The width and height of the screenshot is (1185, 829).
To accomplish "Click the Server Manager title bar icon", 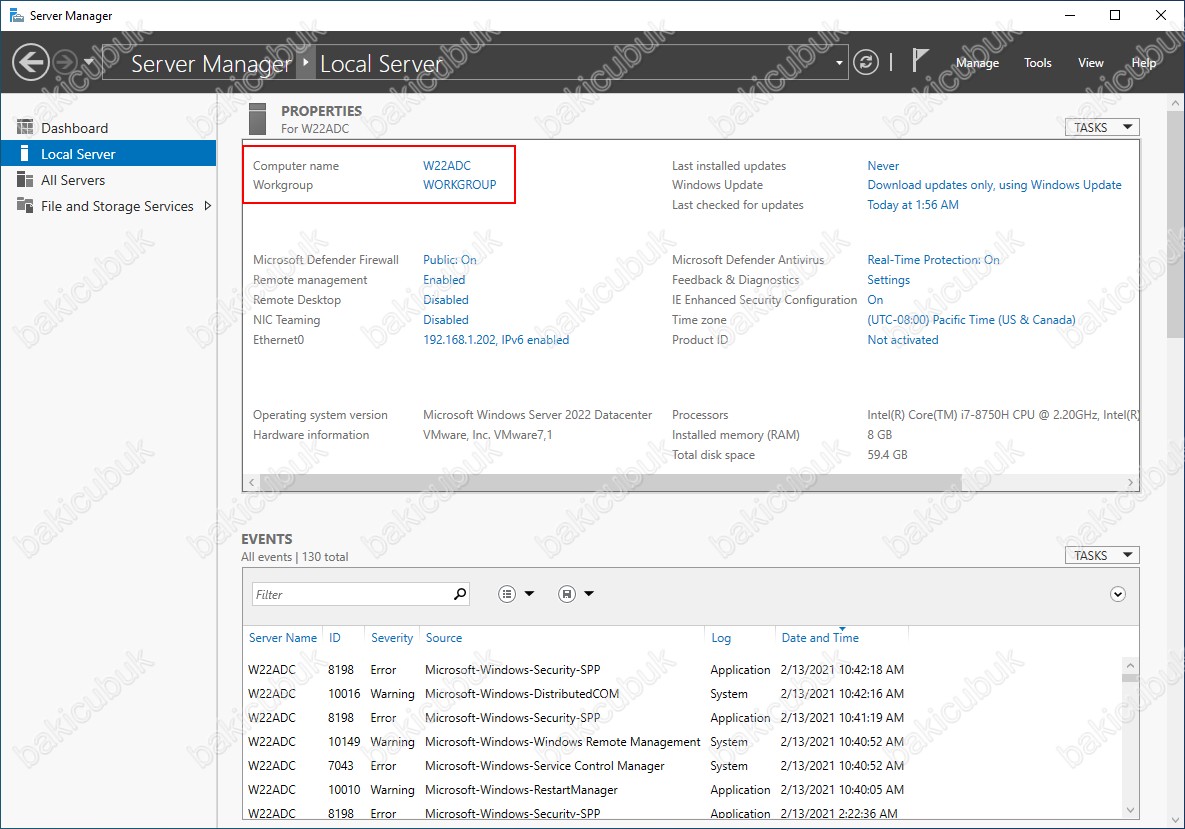I will point(16,15).
